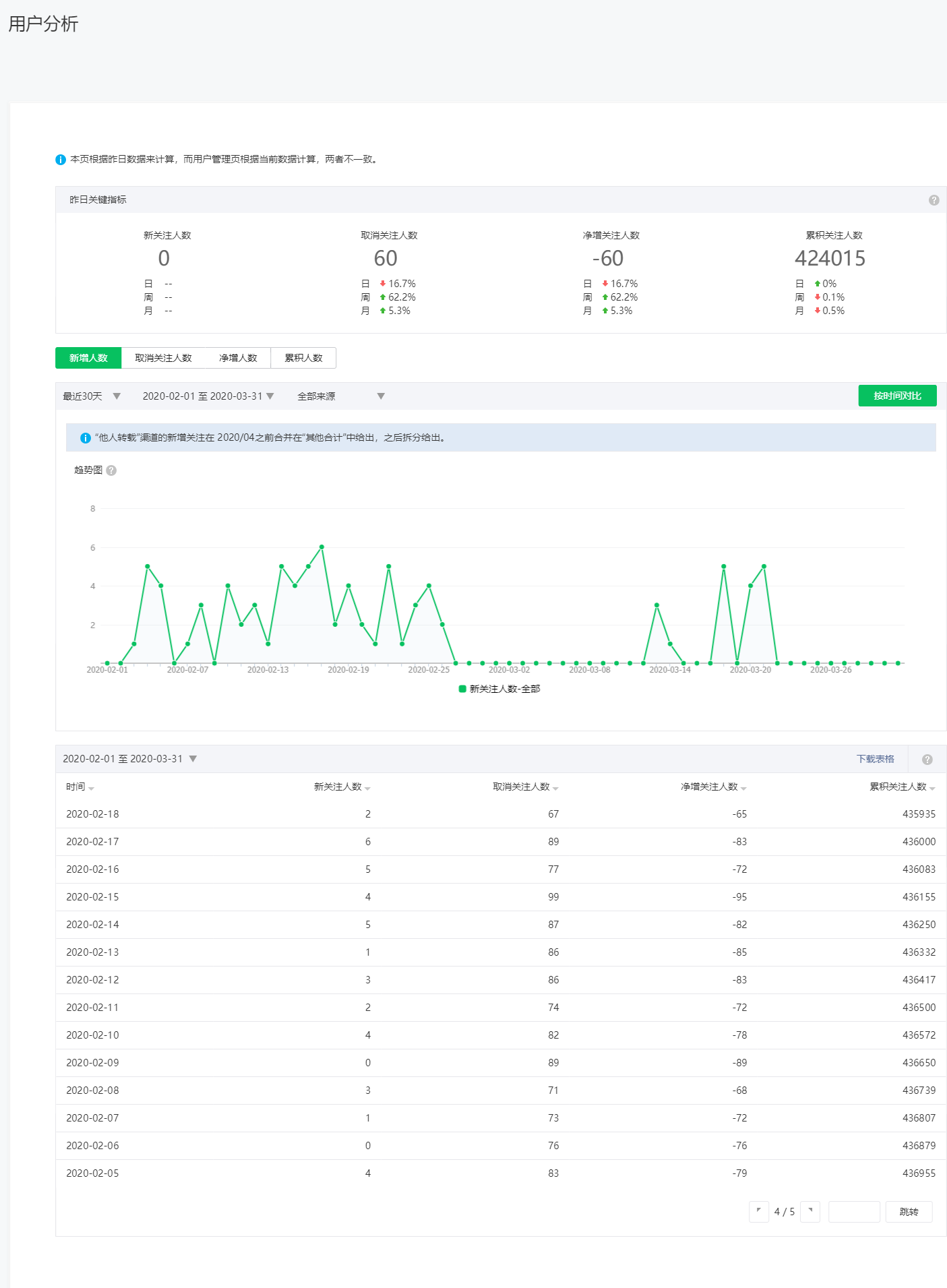Image resolution: width=947 pixels, height=1288 pixels.
Task: Sort table by 时间 column arrow
Action: pyautogui.click(x=91, y=789)
